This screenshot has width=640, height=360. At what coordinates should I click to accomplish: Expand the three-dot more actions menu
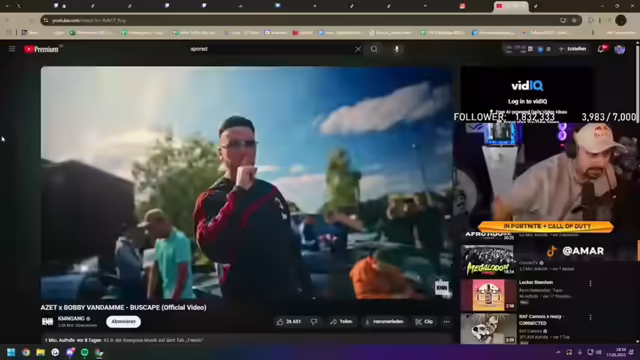[447, 322]
